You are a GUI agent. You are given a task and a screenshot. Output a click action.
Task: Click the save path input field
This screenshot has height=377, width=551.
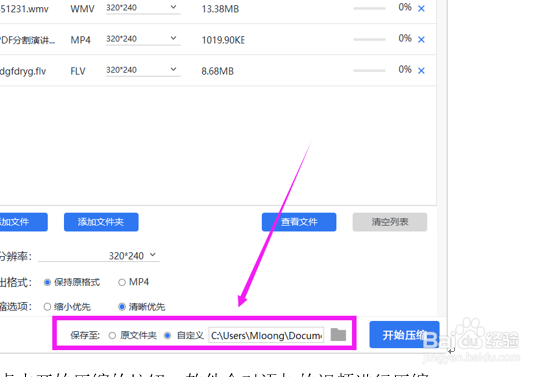coord(266,335)
